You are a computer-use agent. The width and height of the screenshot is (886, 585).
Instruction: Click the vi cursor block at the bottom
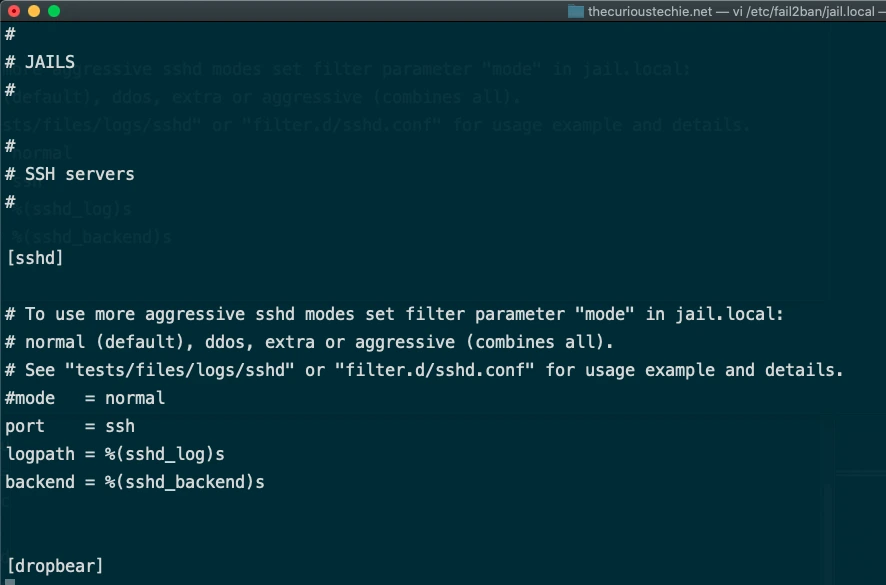[x=10, y=582]
